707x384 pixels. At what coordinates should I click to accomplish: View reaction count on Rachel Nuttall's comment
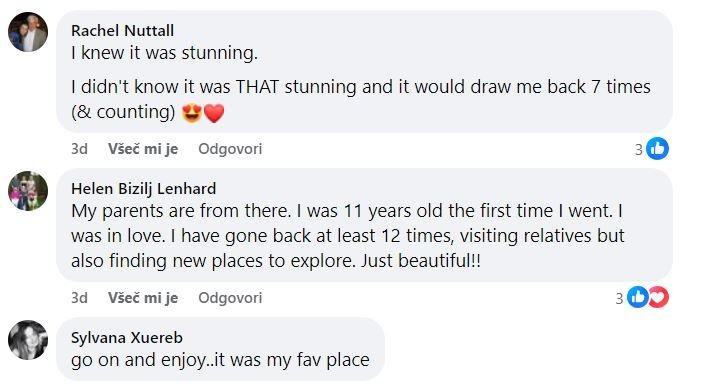click(x=638, y=149)
